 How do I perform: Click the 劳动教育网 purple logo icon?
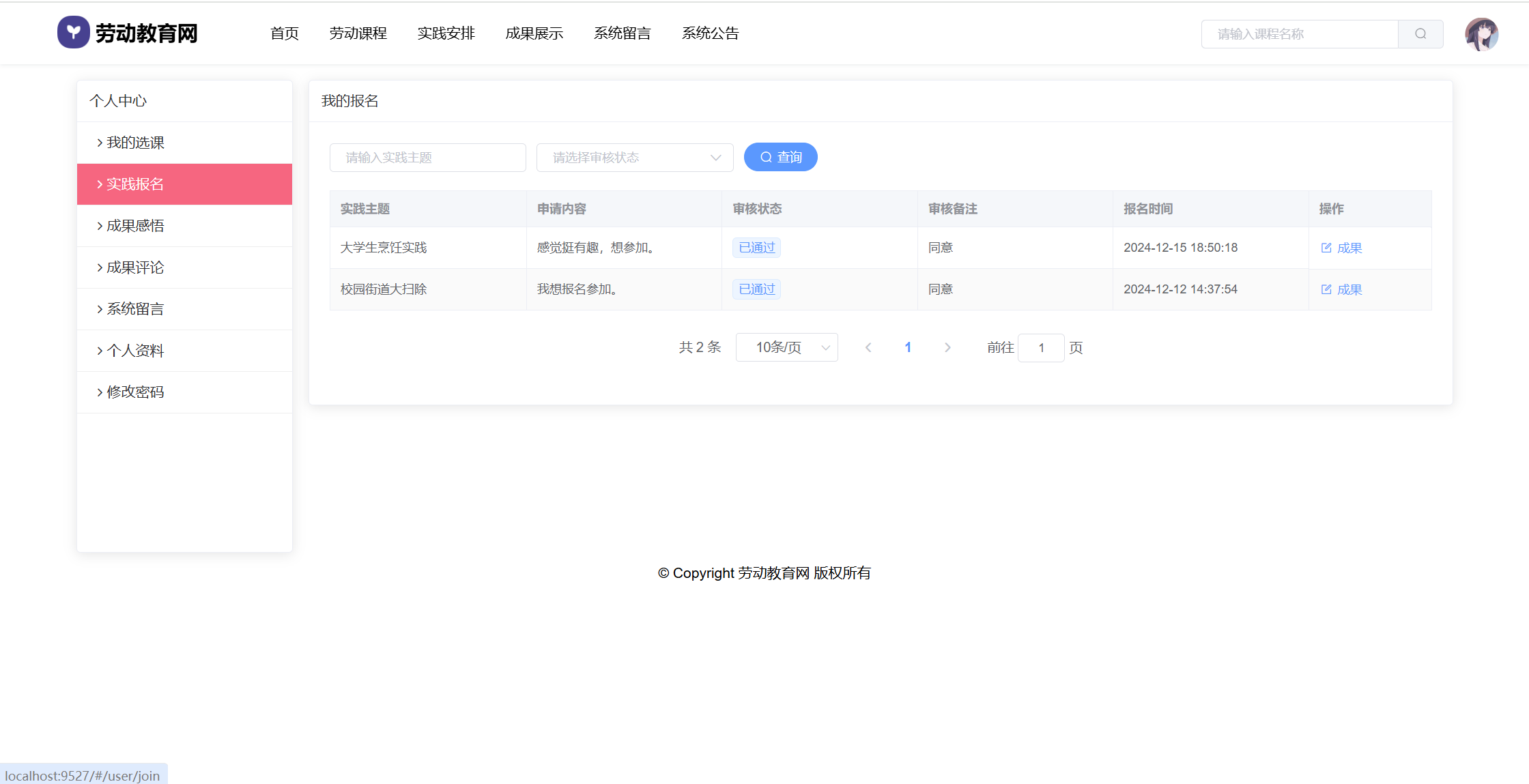73,32
